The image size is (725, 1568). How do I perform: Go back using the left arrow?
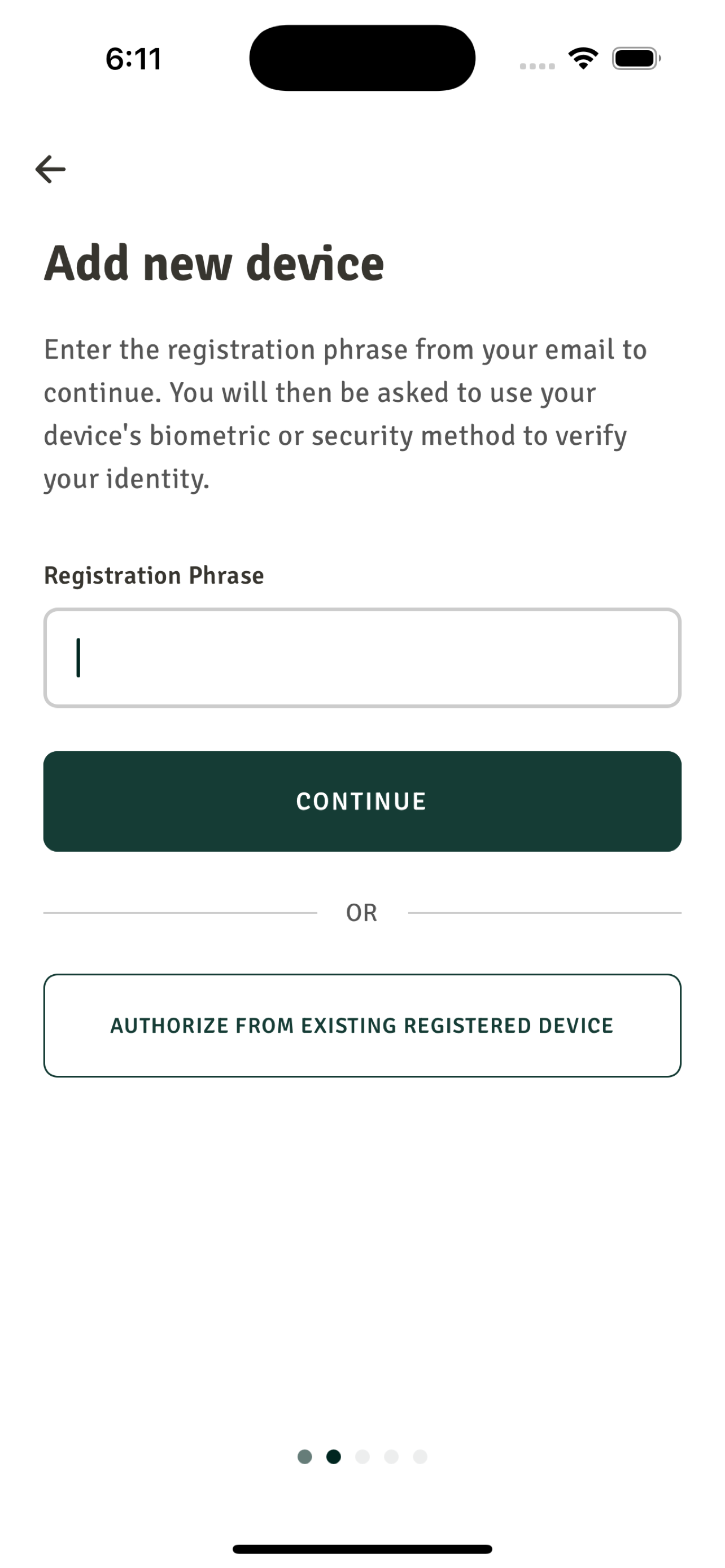[x=50, y=169]
